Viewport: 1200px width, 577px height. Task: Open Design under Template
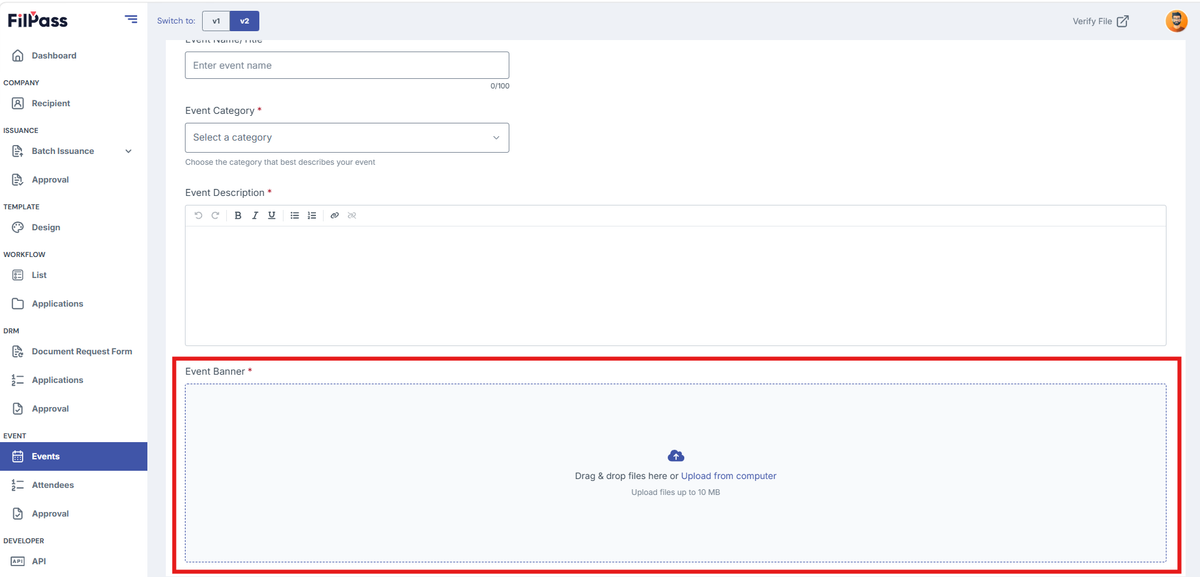tap(45, 227)
